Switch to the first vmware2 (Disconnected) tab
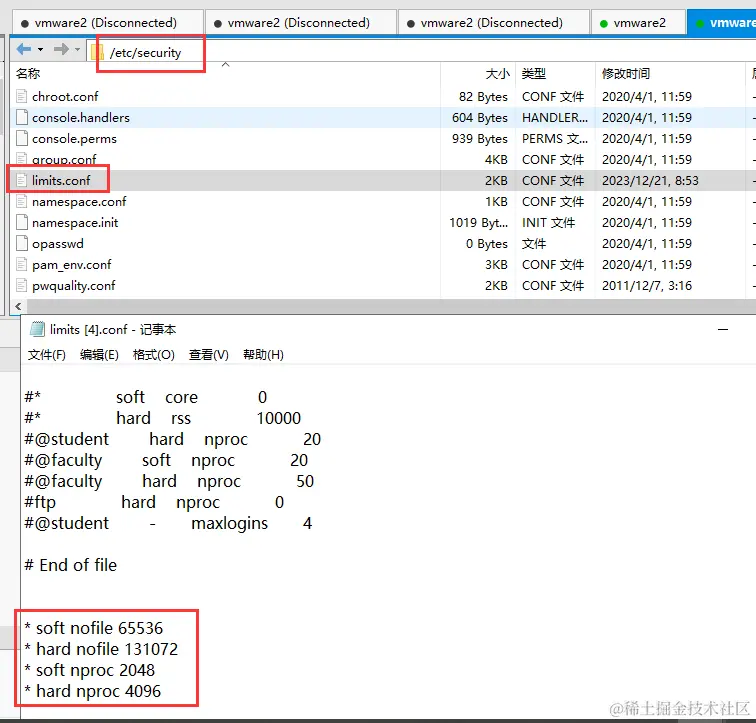The width and height of the screenshot is (756, 723). 106,23
